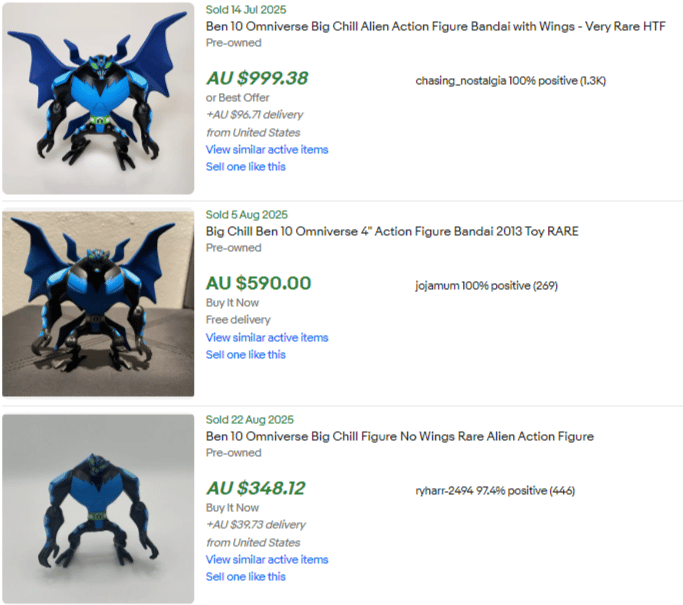This screenshot has height=605, width=683.
Task: Click the 'Sold 14 Jul 2025' label
Action: click(246, 10)
